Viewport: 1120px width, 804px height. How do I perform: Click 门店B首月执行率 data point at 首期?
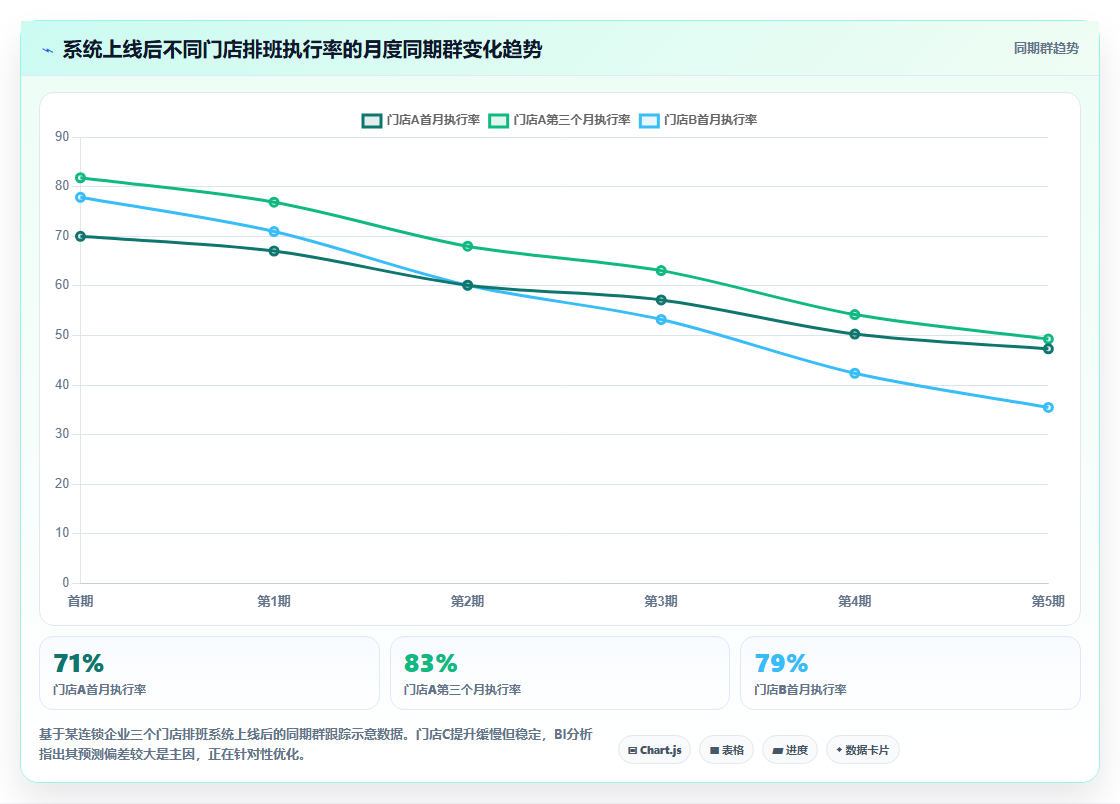coord(81,197)
